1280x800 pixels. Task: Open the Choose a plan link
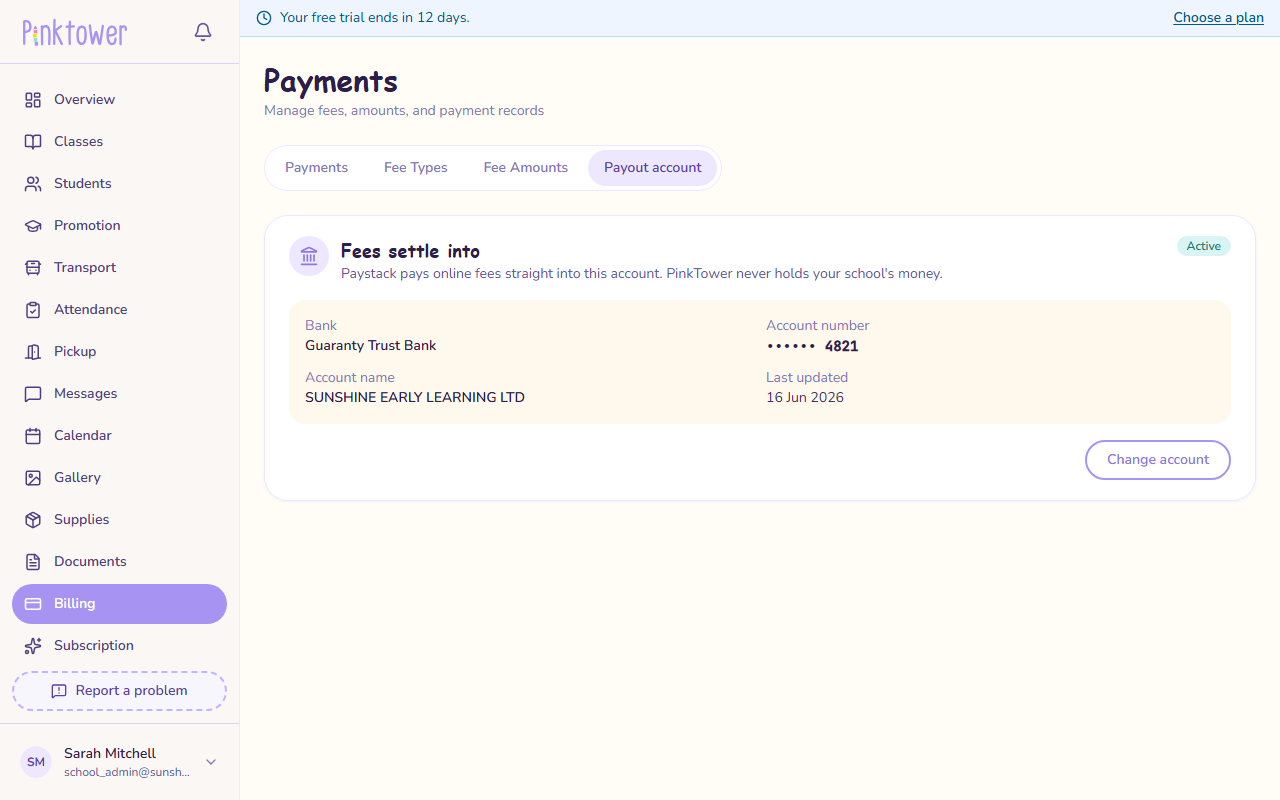coord(1218,18)
